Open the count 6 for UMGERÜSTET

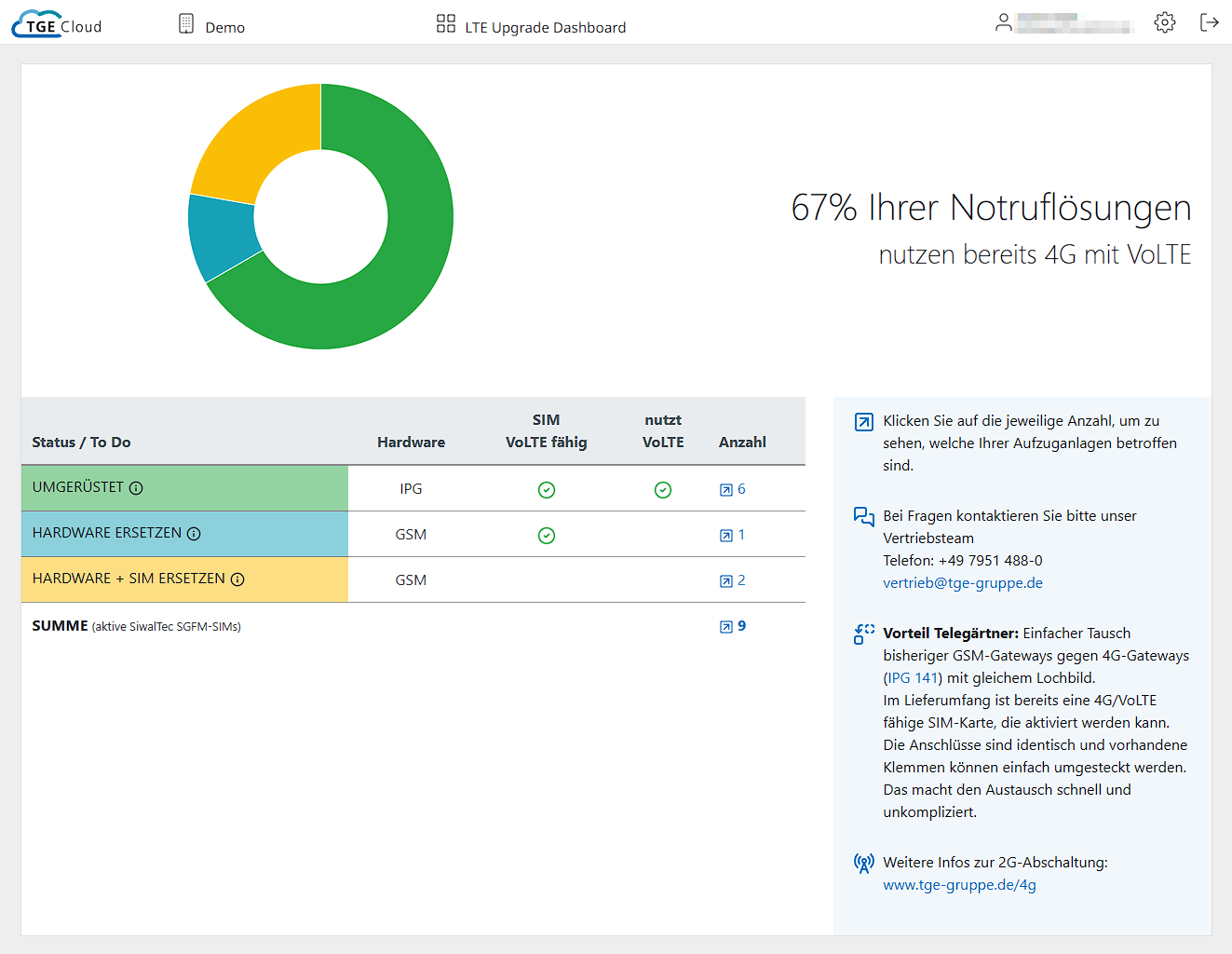point(733,489)
